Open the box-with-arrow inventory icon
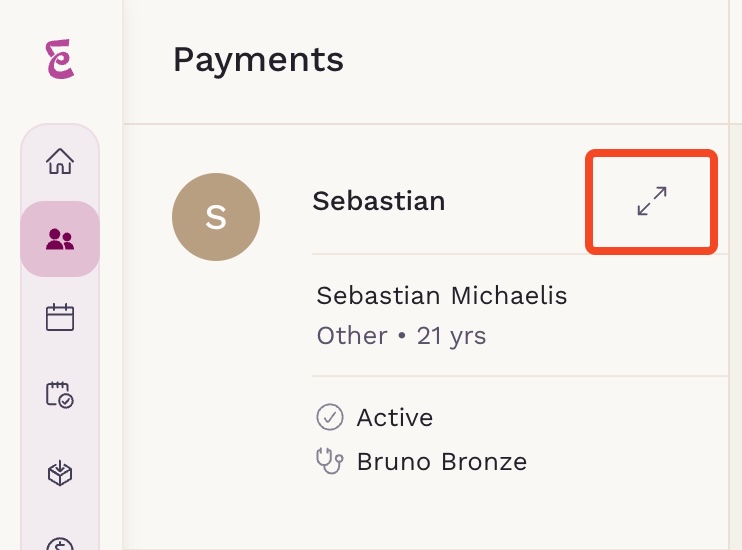Viewport: 742px width, 550px height. click(x=60, y=473)
